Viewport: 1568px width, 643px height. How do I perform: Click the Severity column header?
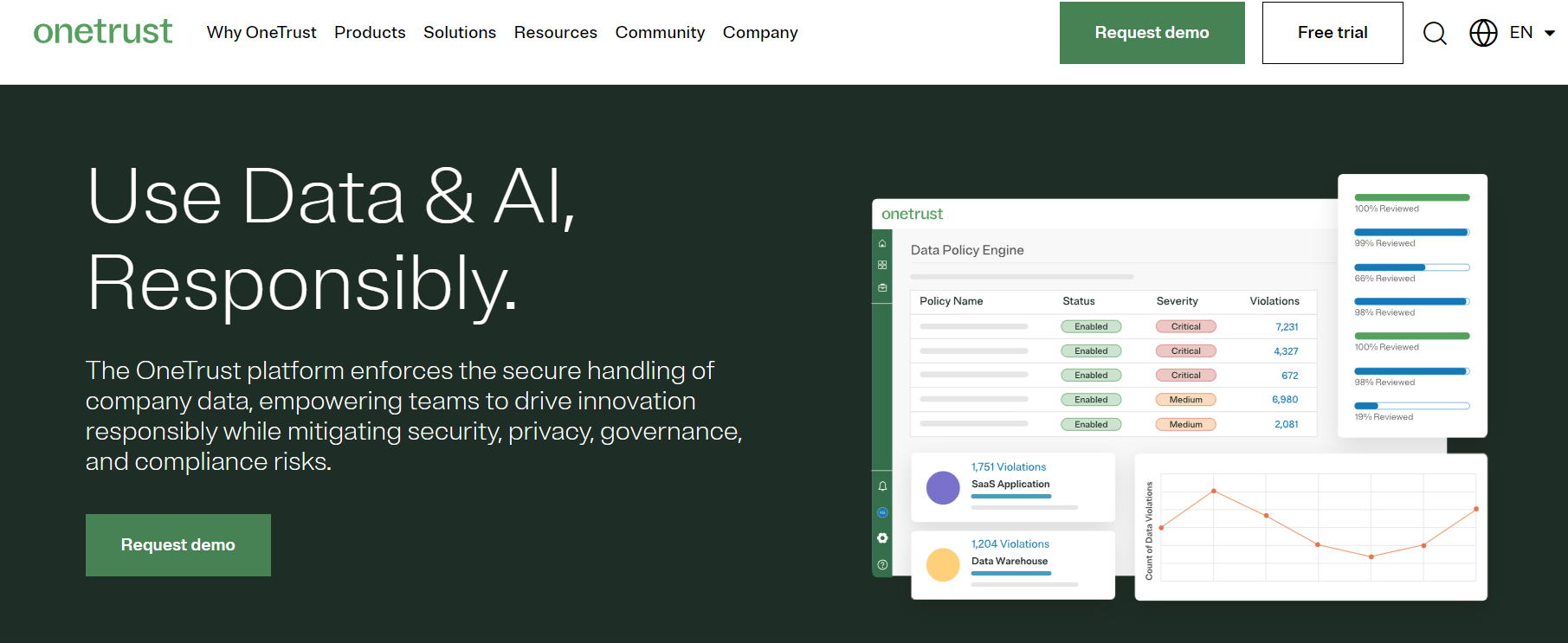(x=1178, y=301)
